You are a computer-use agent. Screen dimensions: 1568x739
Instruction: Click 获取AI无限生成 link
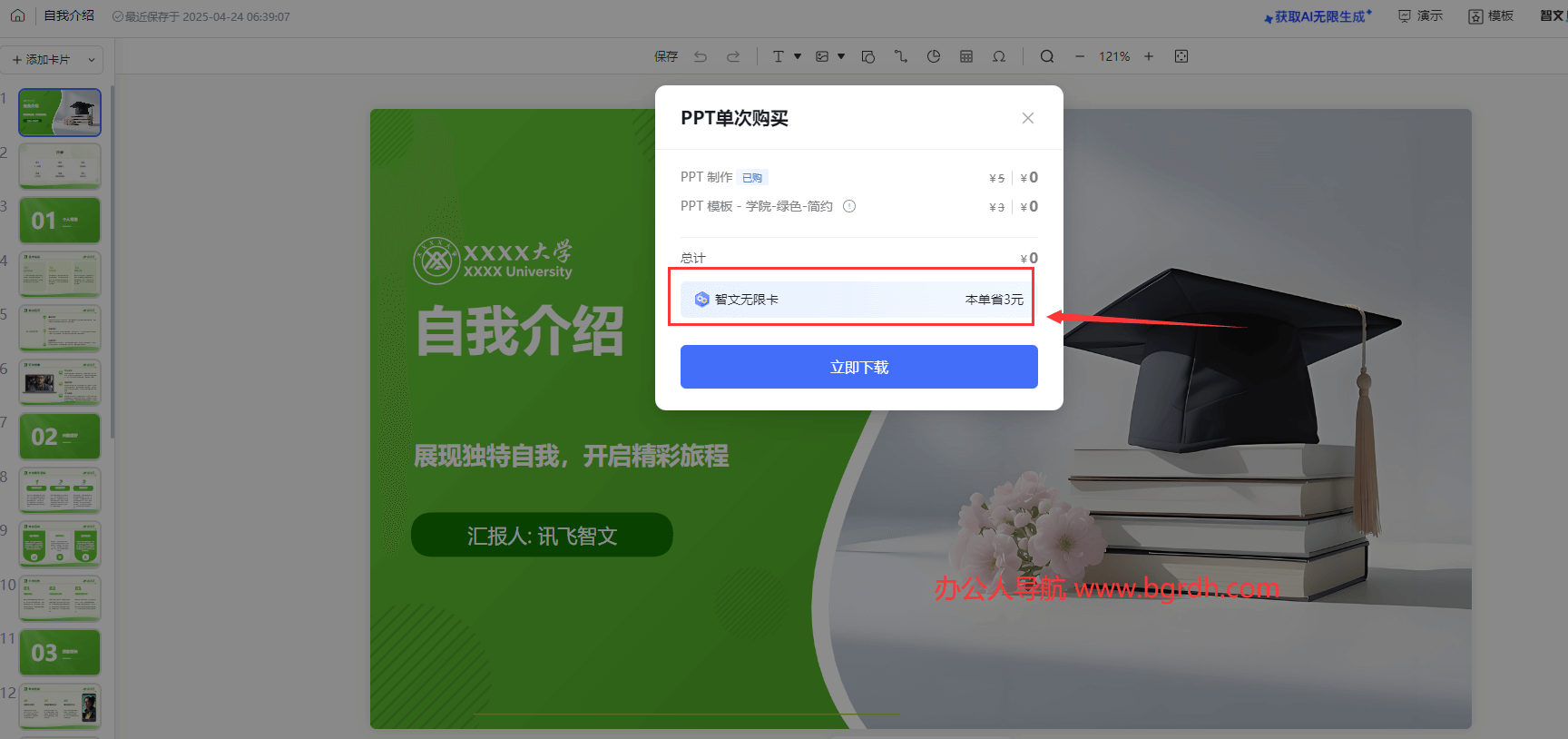[1318, 16]
